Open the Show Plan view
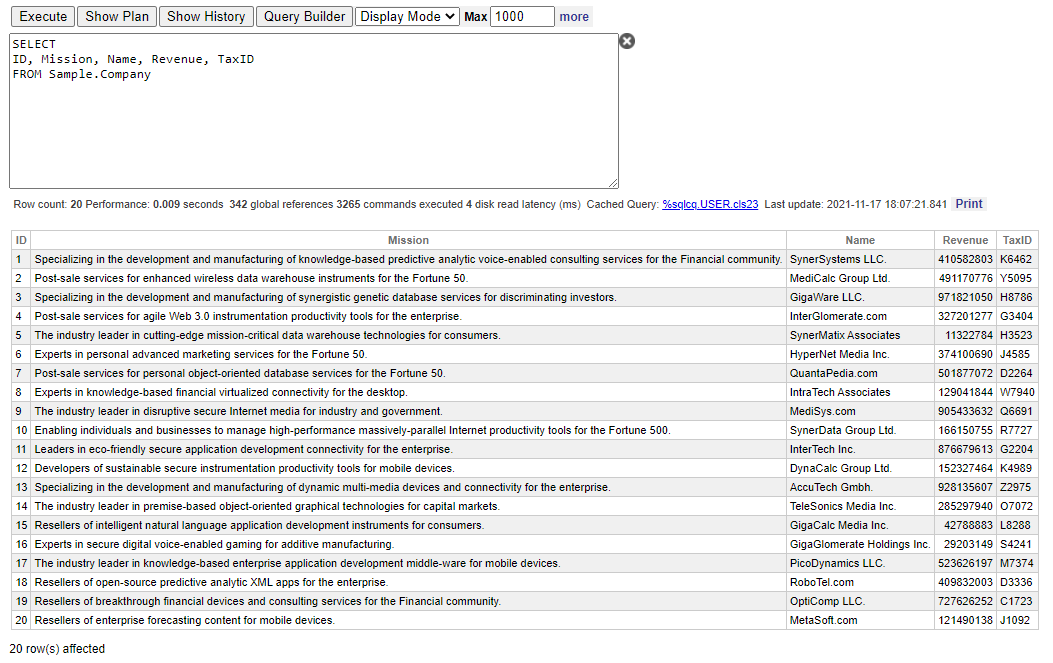The image size is (1053, 663). click(117, 16)
